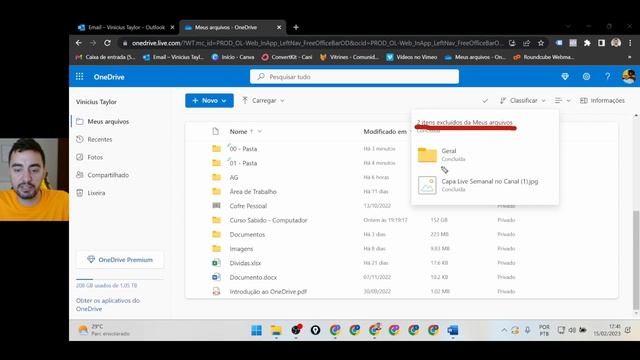Viewport: 640px width, 360px height.
Task: Open Obter os aplicativos do OneDrive link
Action: (x=108, y=305)
